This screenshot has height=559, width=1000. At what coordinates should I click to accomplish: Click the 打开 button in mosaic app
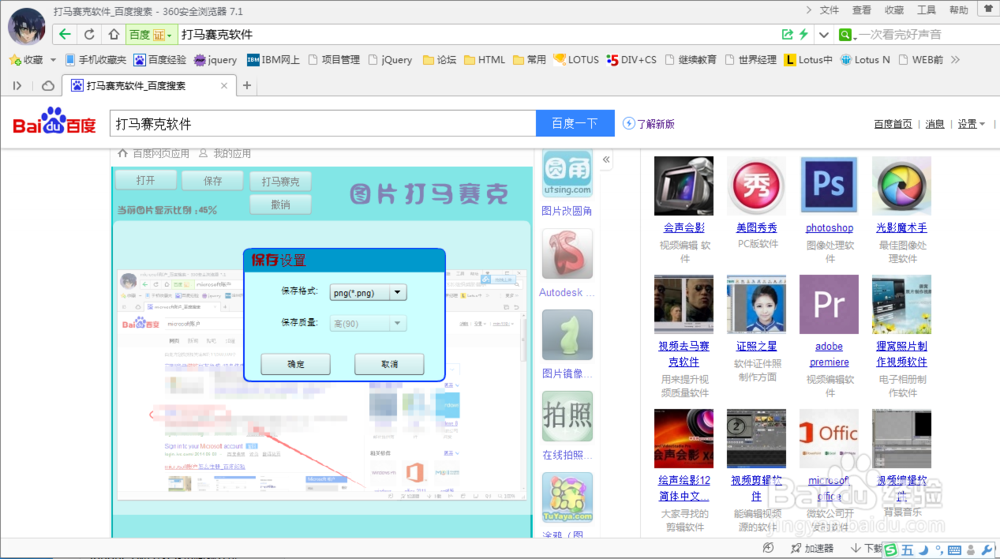pos(145,180)
